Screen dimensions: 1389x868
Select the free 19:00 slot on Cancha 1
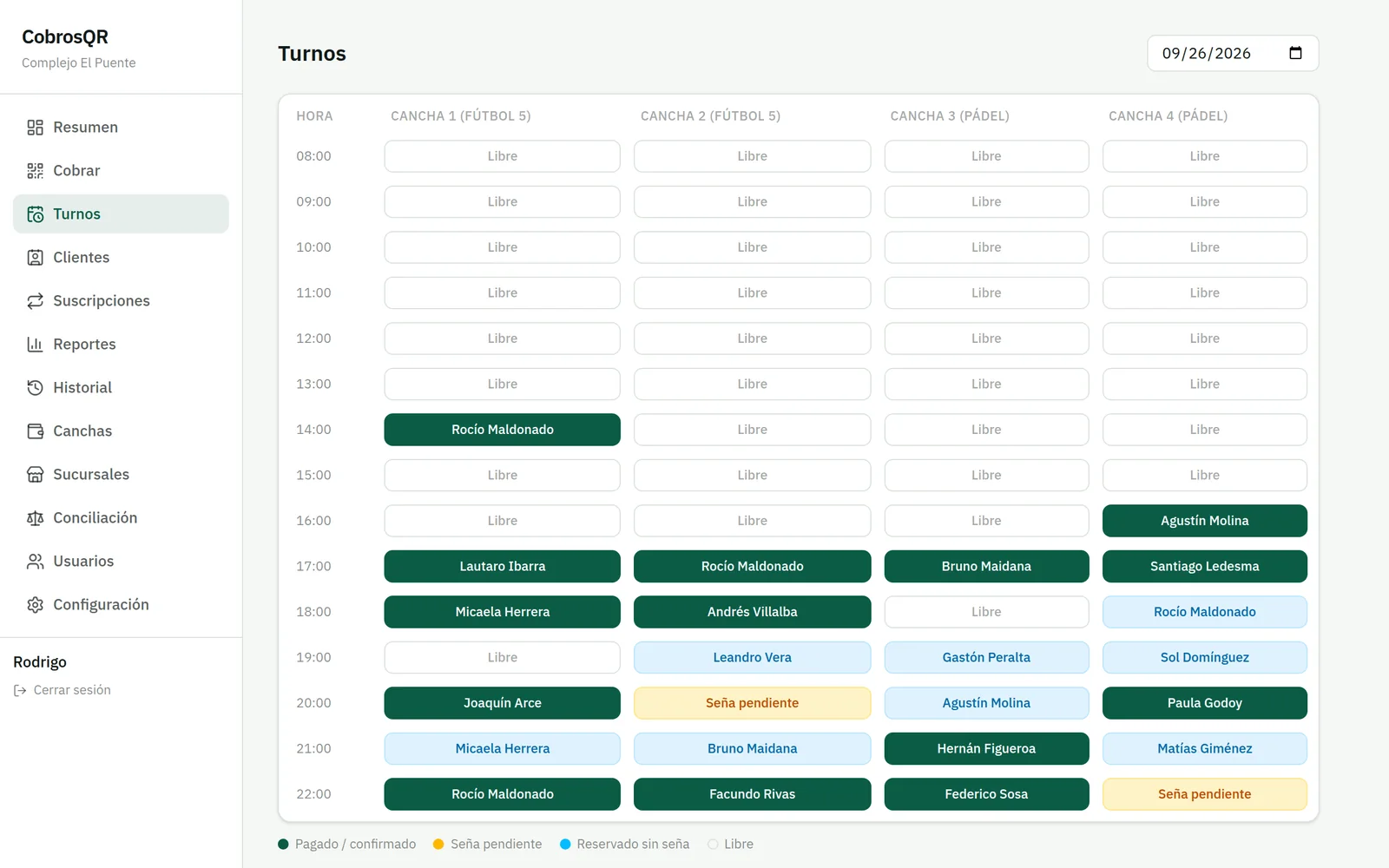(x=503, y=657)
